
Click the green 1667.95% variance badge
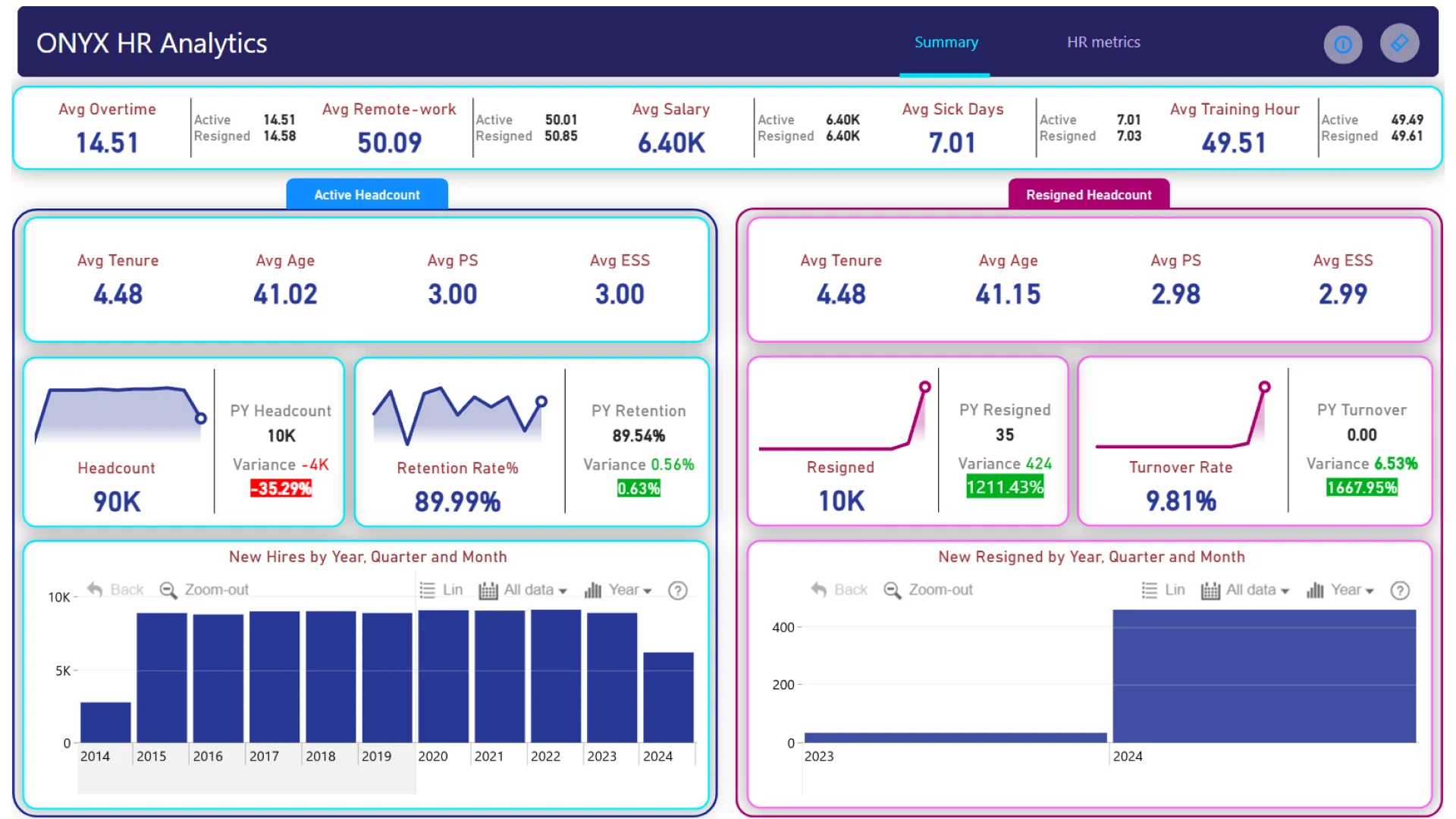click(x=1361, y=488)
